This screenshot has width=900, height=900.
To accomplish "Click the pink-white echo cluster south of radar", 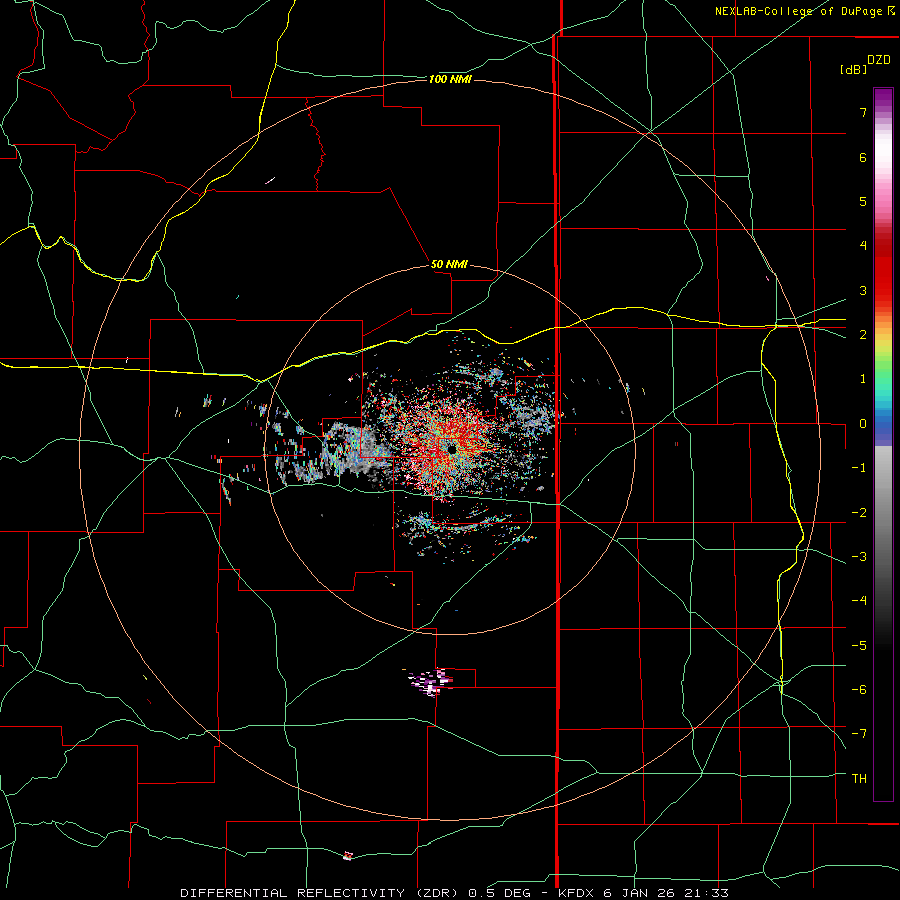I will [x=430, y=682].
